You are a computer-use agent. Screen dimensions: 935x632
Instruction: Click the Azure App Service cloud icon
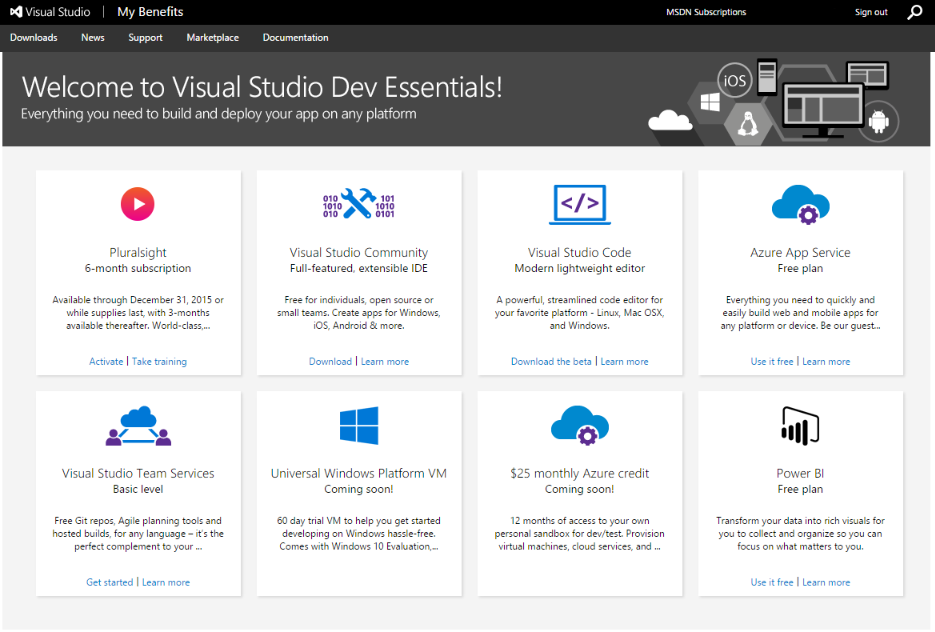point(800,205)
